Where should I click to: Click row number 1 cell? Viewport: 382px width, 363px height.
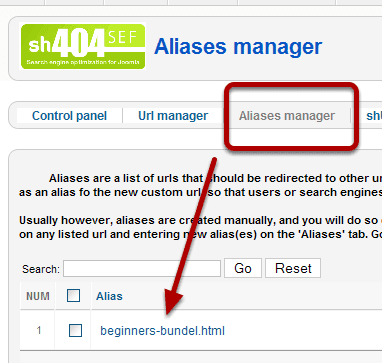[39, 331]
